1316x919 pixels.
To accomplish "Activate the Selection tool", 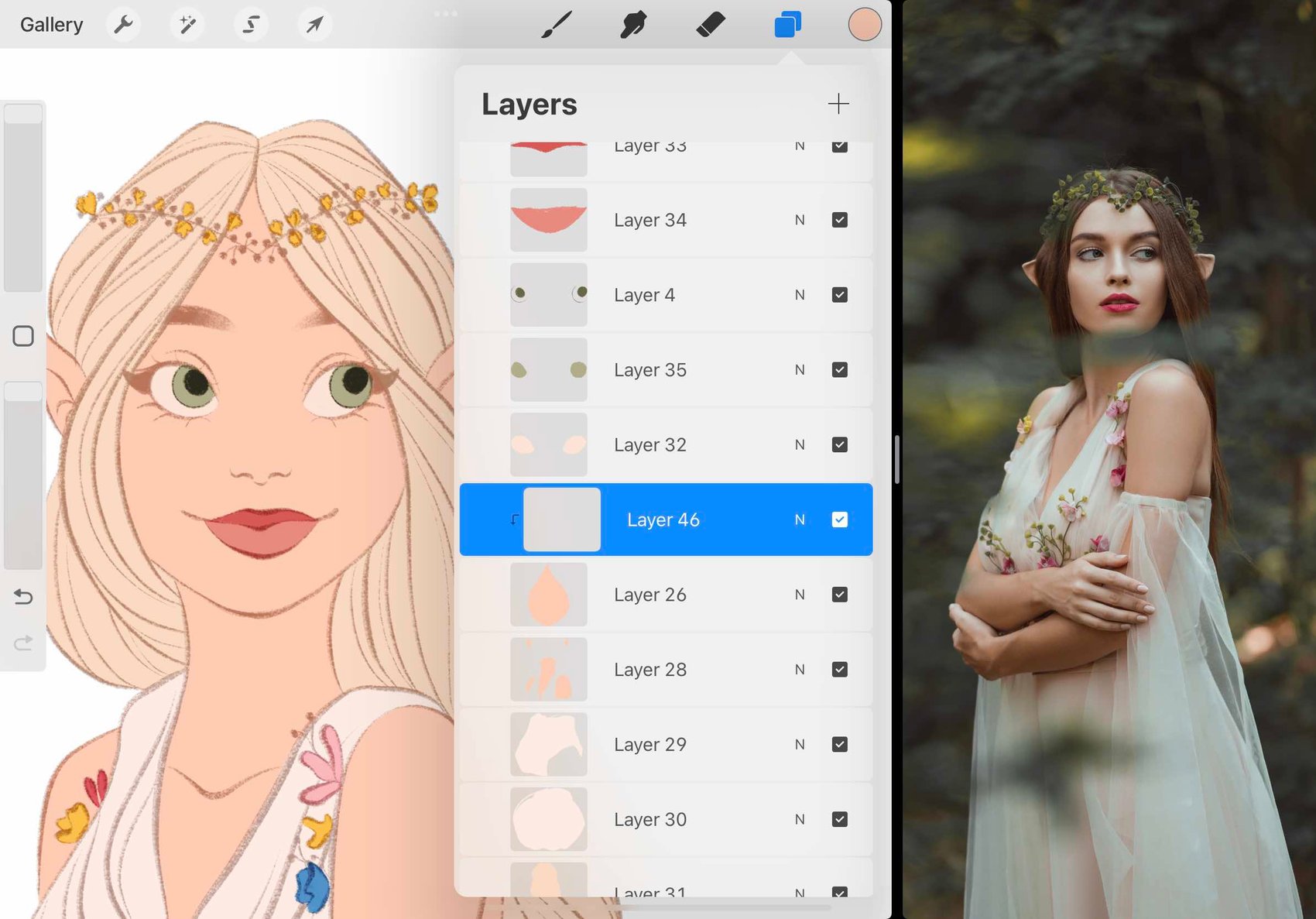I will 251,25.
